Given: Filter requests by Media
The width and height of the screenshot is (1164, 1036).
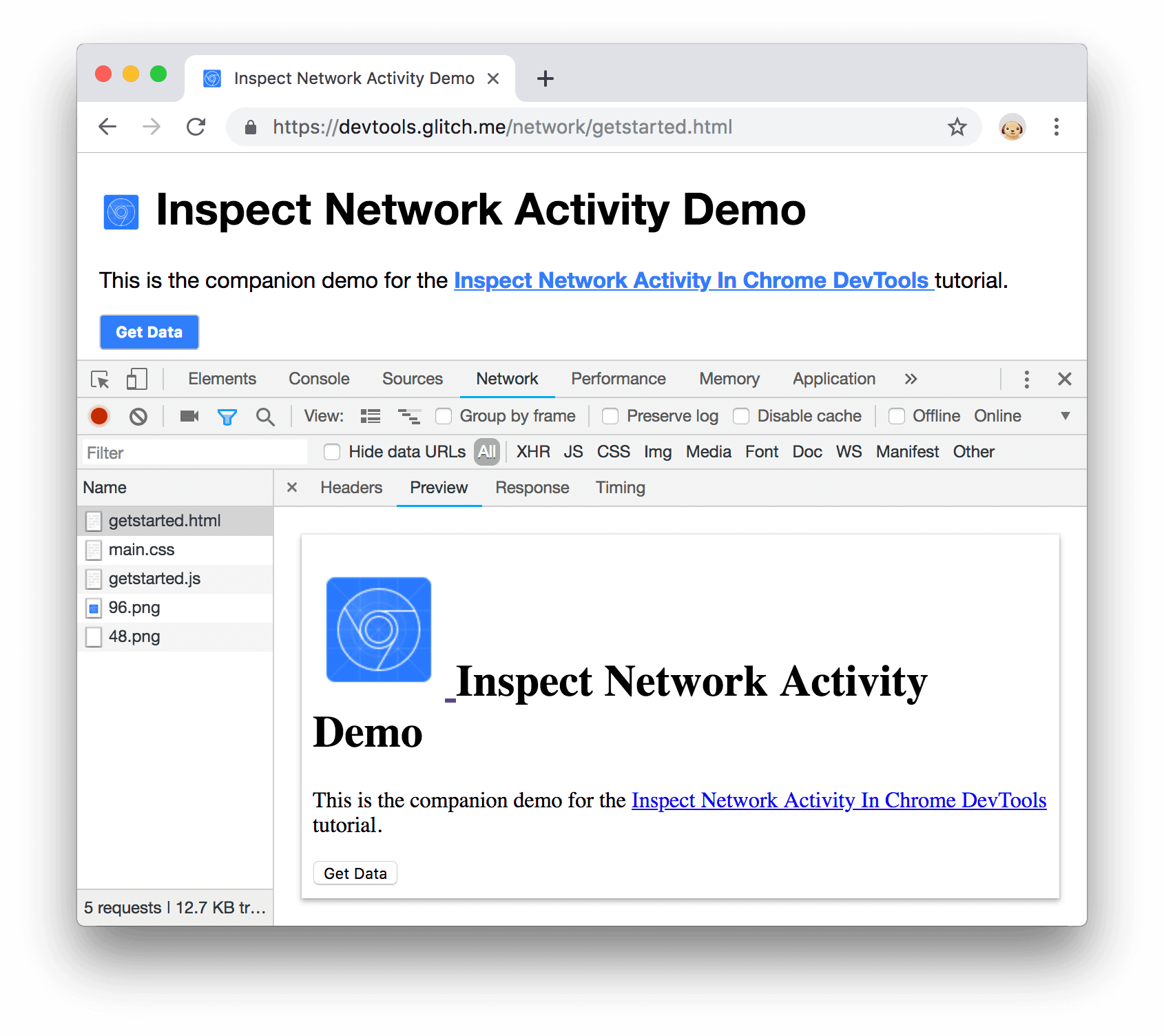Looking at the screenshot, I should pos(708,452).
